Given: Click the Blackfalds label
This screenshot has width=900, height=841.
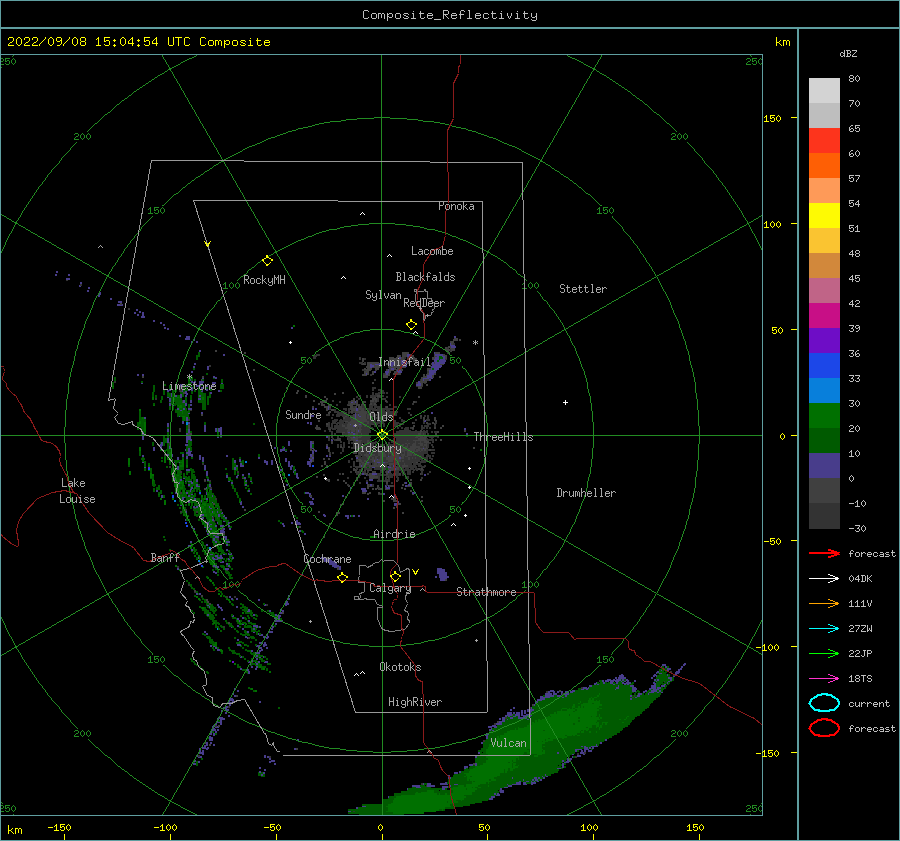Looking at the screenshot, I should pos(425,277).
